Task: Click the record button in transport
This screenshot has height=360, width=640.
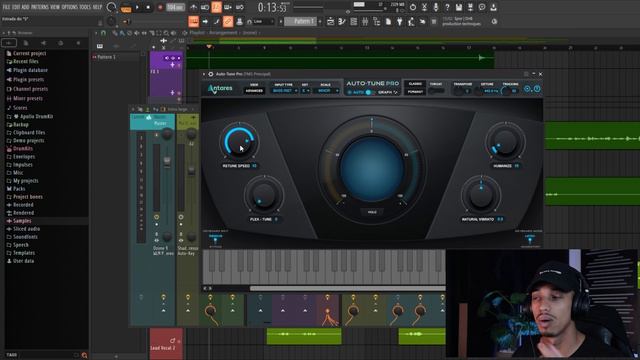Action: 160,7
